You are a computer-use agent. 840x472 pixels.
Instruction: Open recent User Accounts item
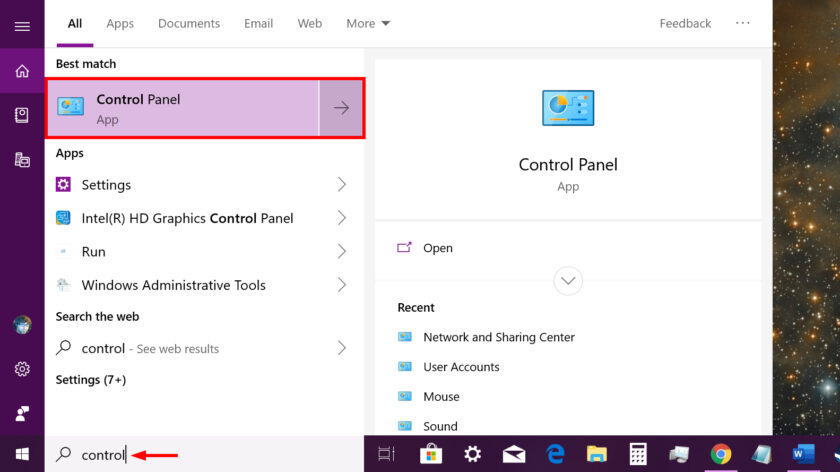(x=461, y=367)
